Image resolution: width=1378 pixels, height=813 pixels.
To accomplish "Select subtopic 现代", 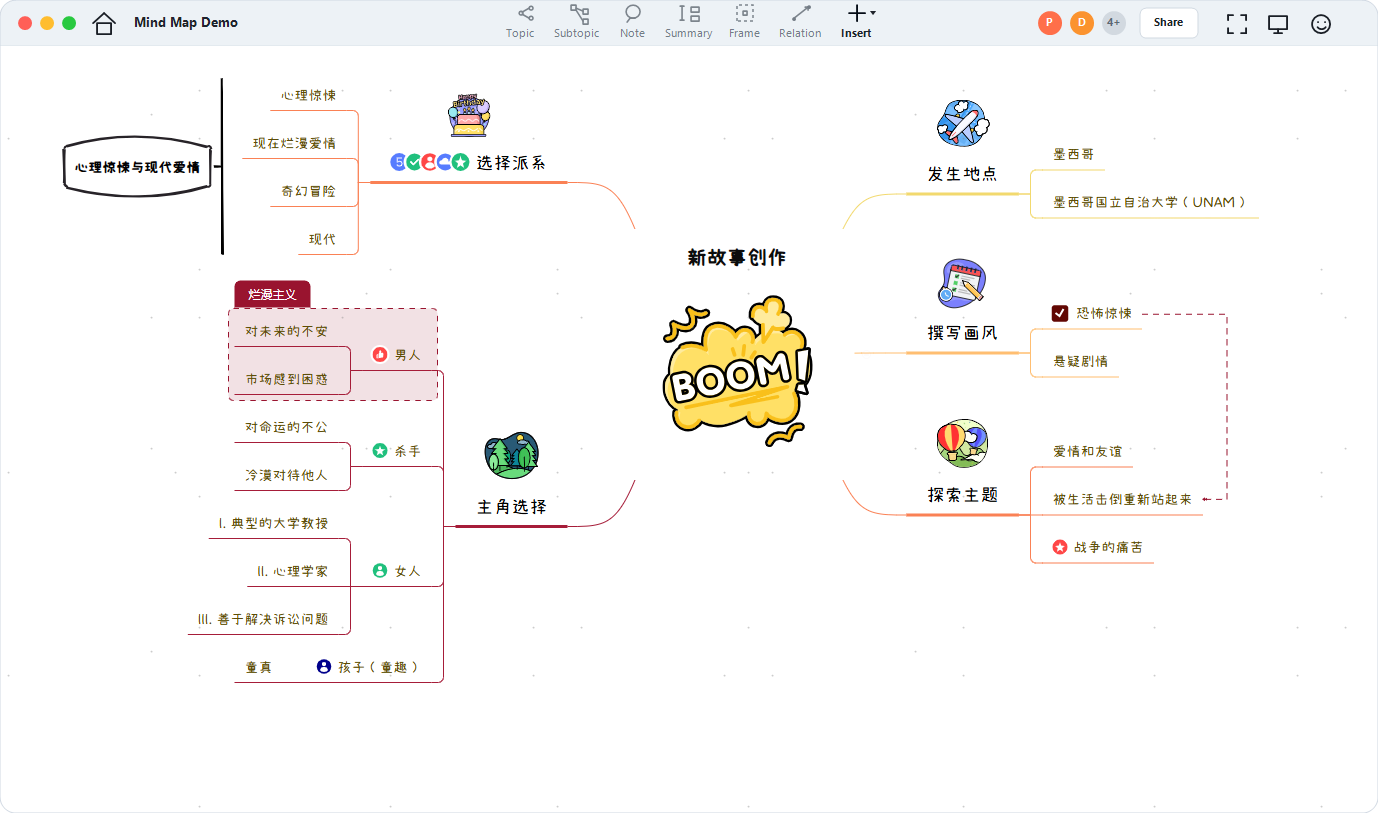I will (322, 239).
